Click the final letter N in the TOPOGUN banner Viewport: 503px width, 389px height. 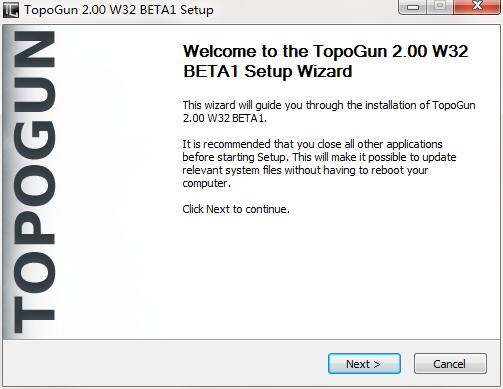tap(34, 49)
